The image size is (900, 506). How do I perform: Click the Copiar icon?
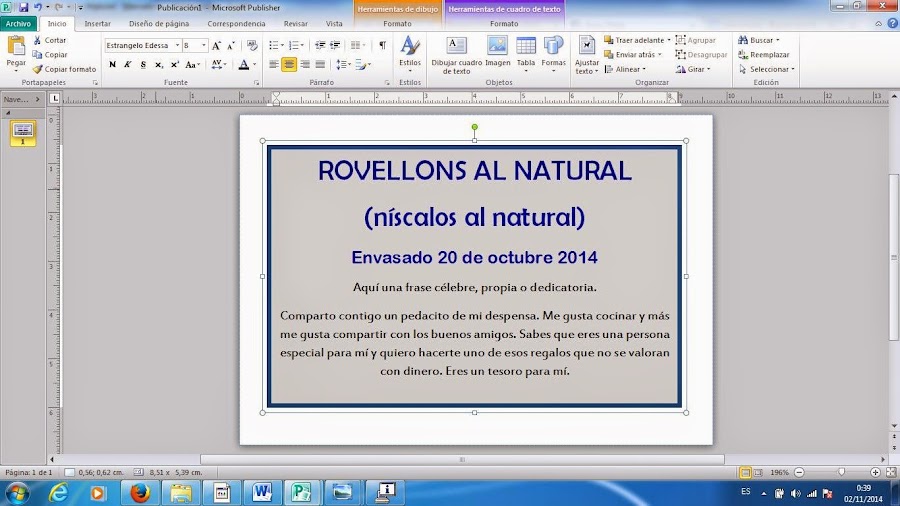[38, 55]
